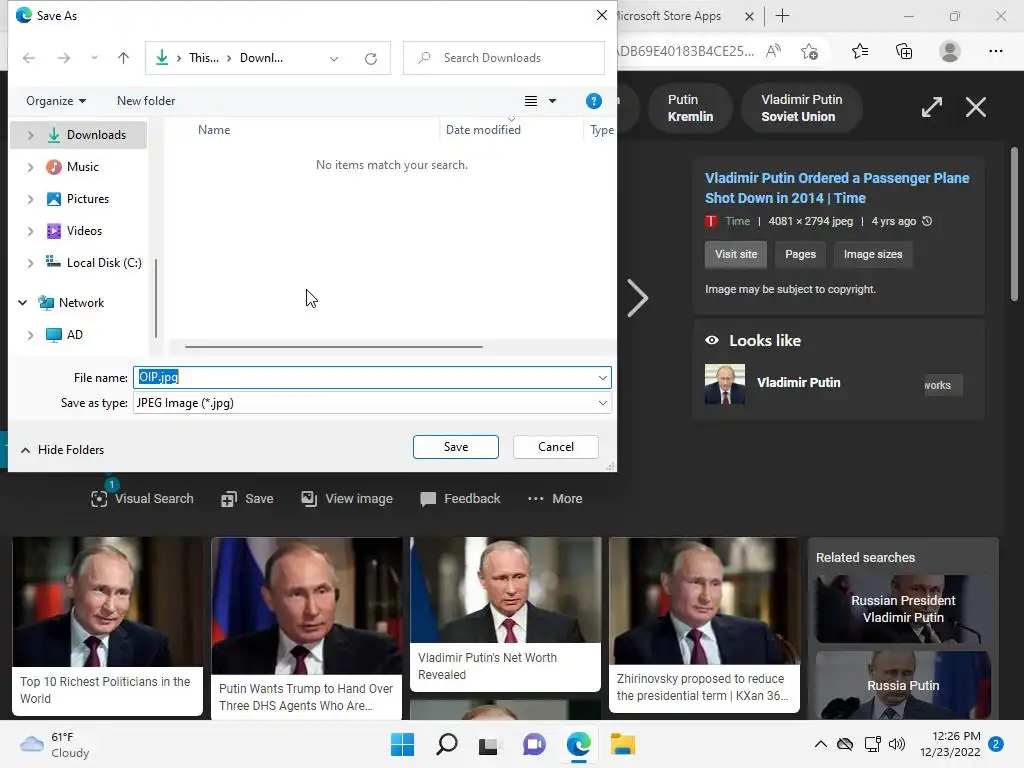Click the Pages button
The image size is (1024, 768).
800,254
